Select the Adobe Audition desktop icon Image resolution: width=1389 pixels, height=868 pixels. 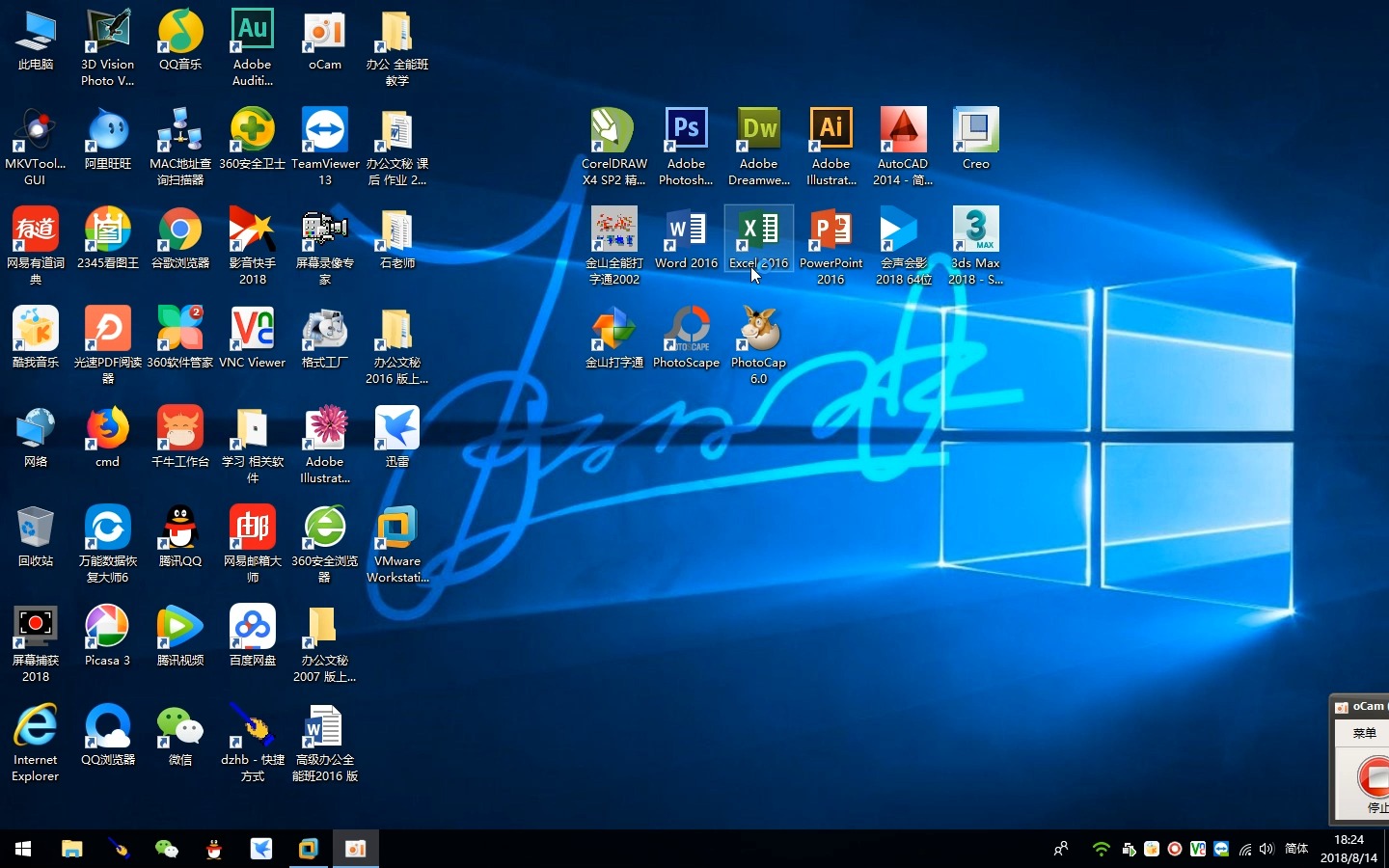point(252,47)
